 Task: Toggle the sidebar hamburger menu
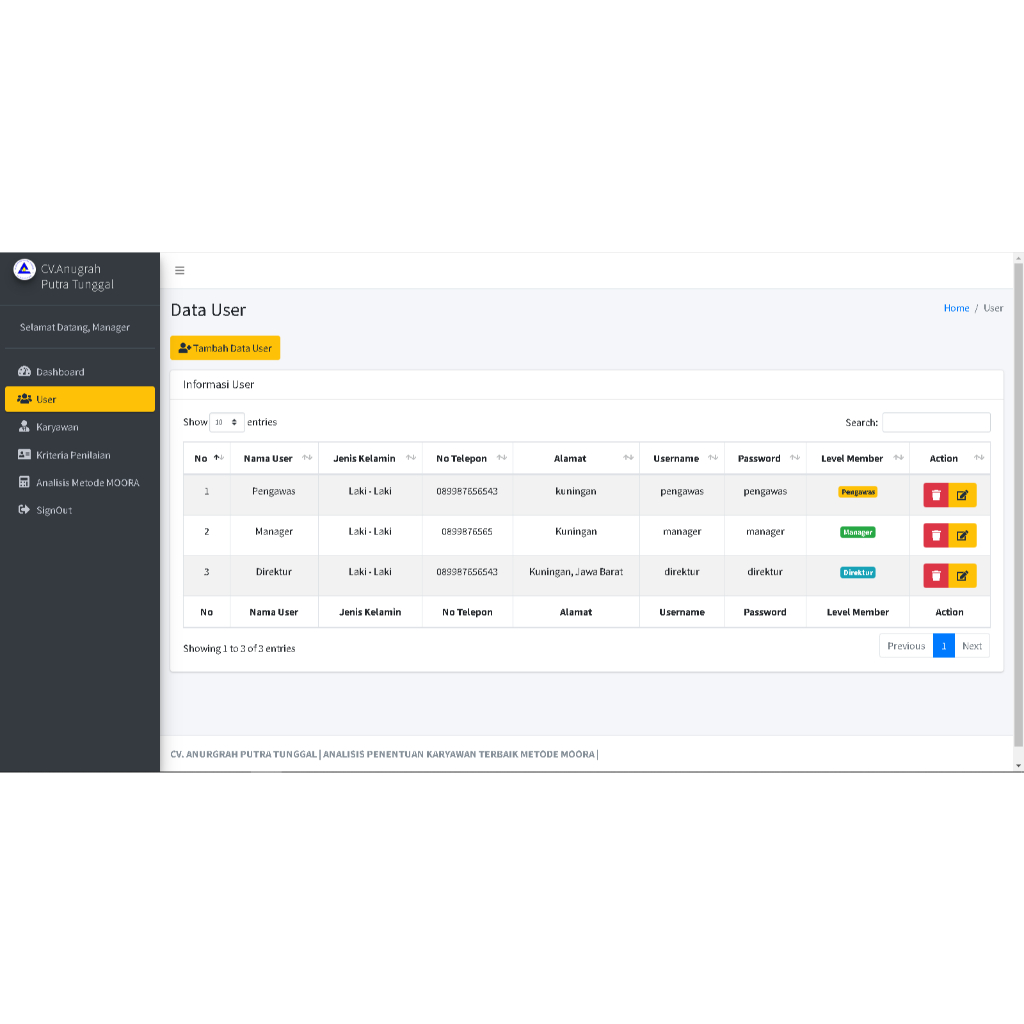(x=180, y=270)
